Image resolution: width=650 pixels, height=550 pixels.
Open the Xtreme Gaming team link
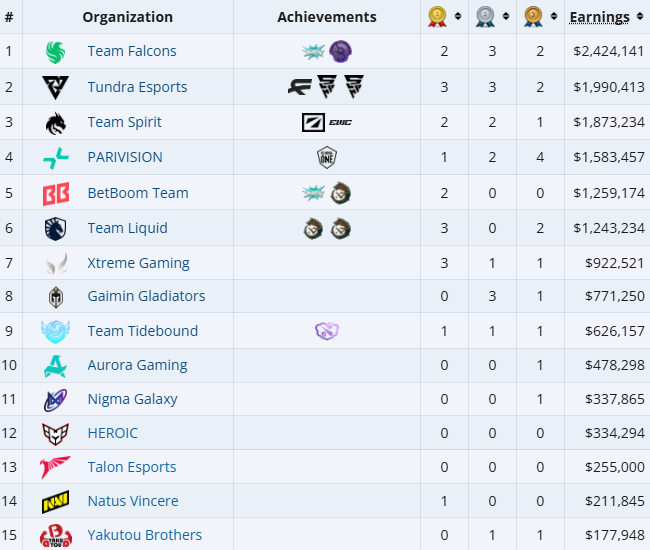138,263
